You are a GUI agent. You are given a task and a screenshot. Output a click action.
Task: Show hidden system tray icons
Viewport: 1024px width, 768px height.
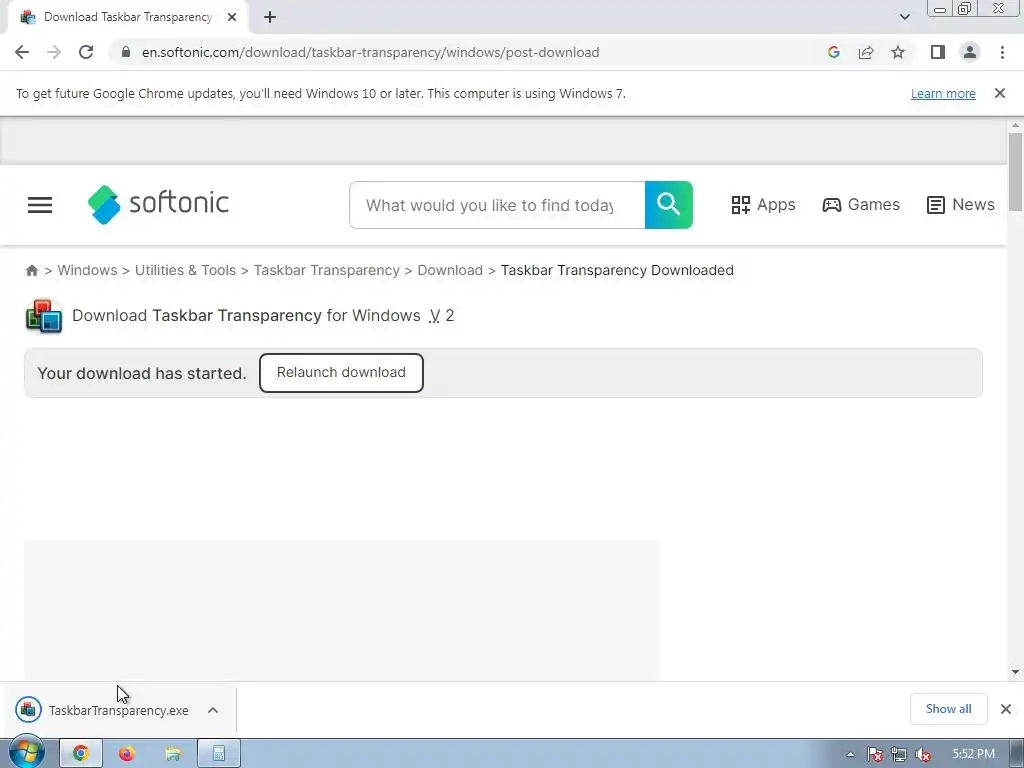tap(850, 754)
